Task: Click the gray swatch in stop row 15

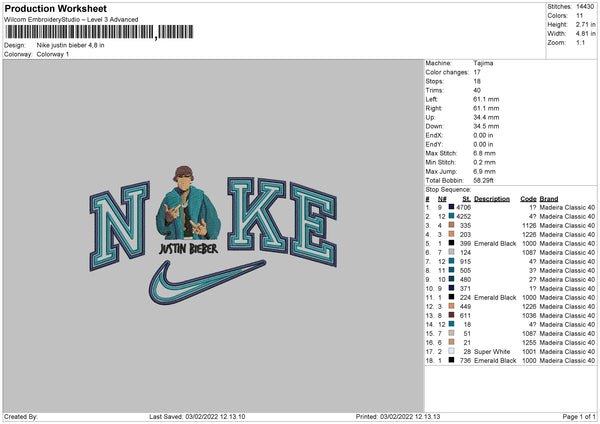Action: 451,333
